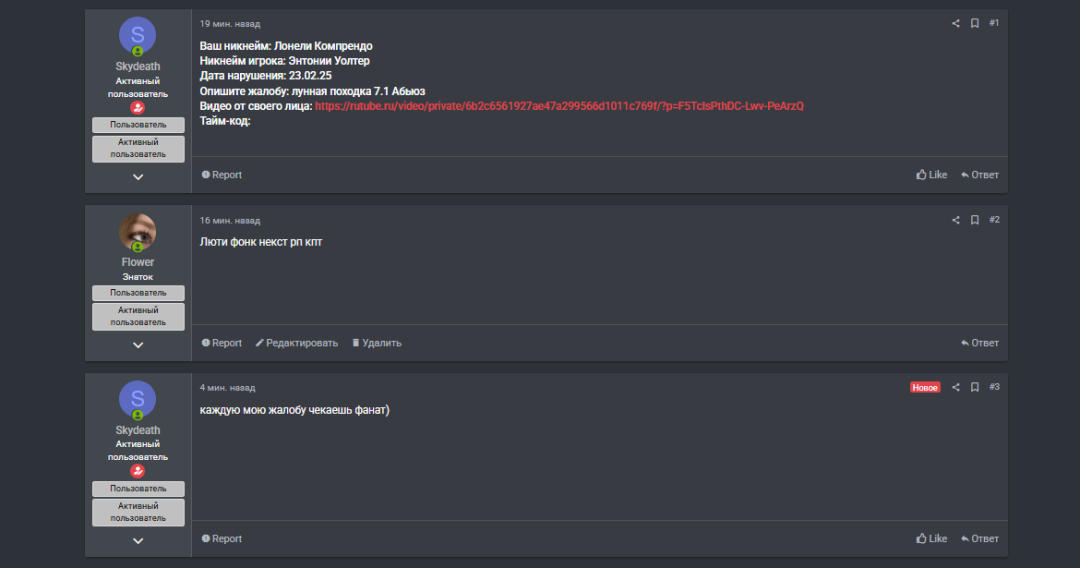Share post #3 marked Новое
1080x568 pixels.
click(x=955, y=388)
